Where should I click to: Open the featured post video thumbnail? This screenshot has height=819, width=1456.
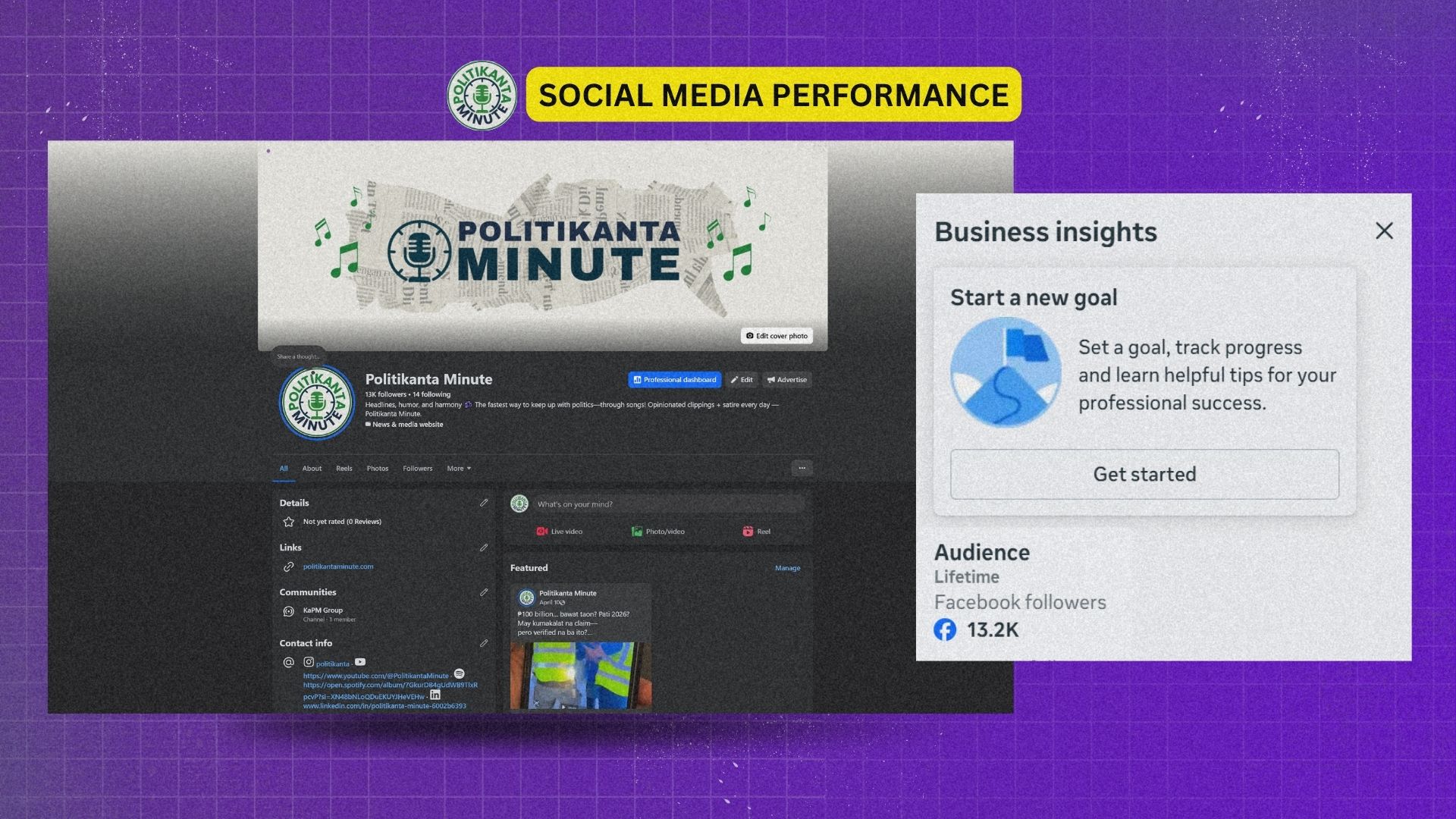click(581, 676)
